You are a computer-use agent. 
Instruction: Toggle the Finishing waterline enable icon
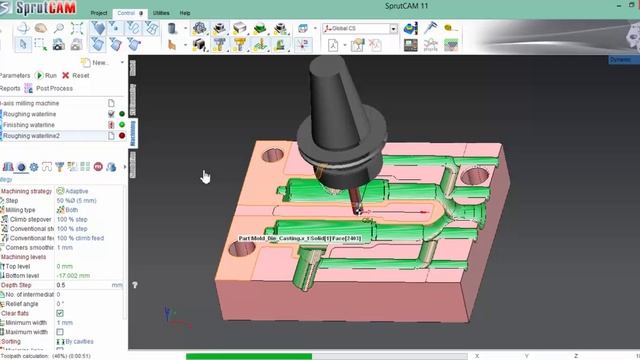(x=111, y=125)
